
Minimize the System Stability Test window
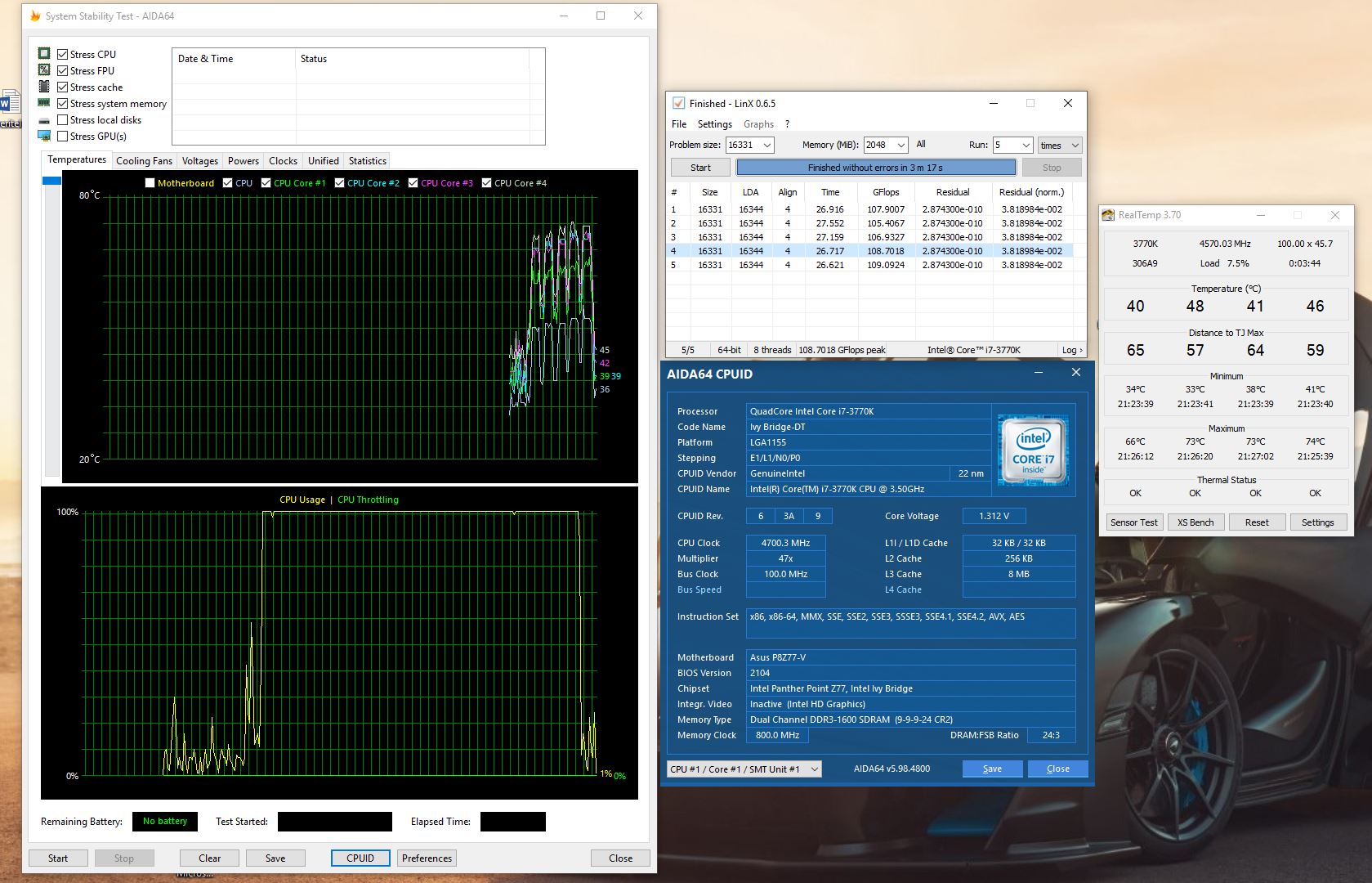point(564,16)
